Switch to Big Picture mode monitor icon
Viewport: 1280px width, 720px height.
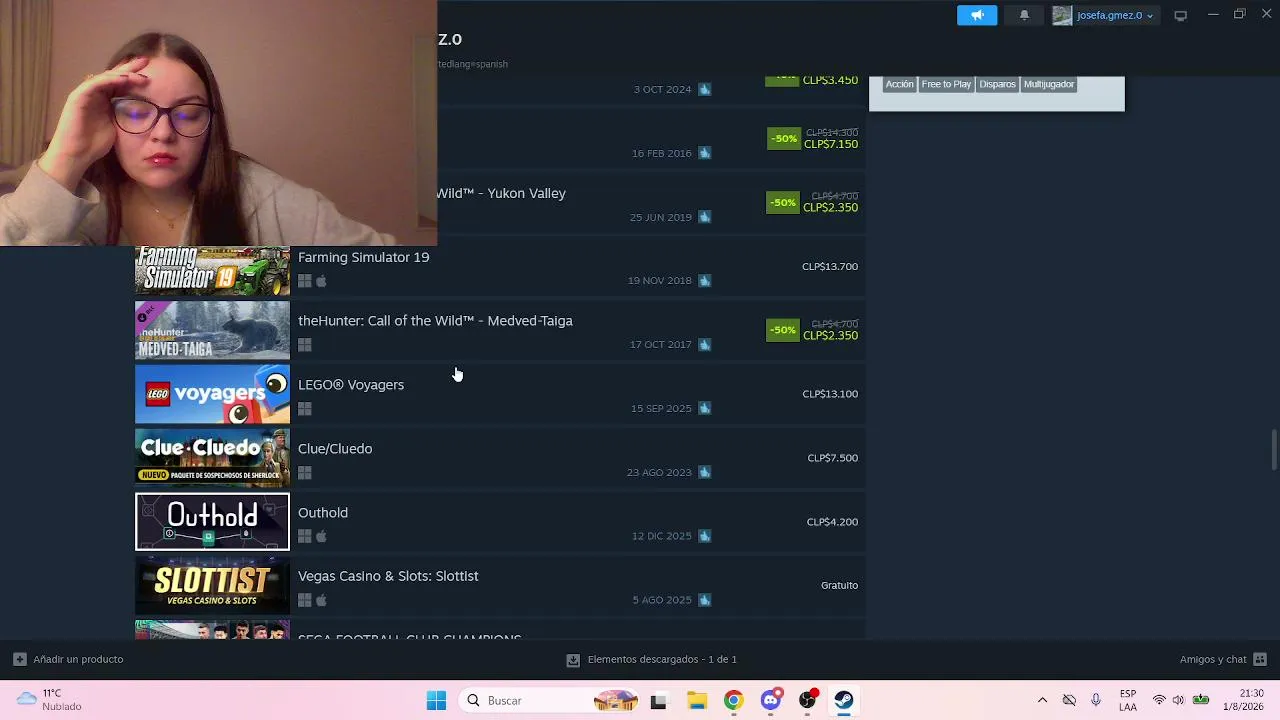click(1180, 15)
